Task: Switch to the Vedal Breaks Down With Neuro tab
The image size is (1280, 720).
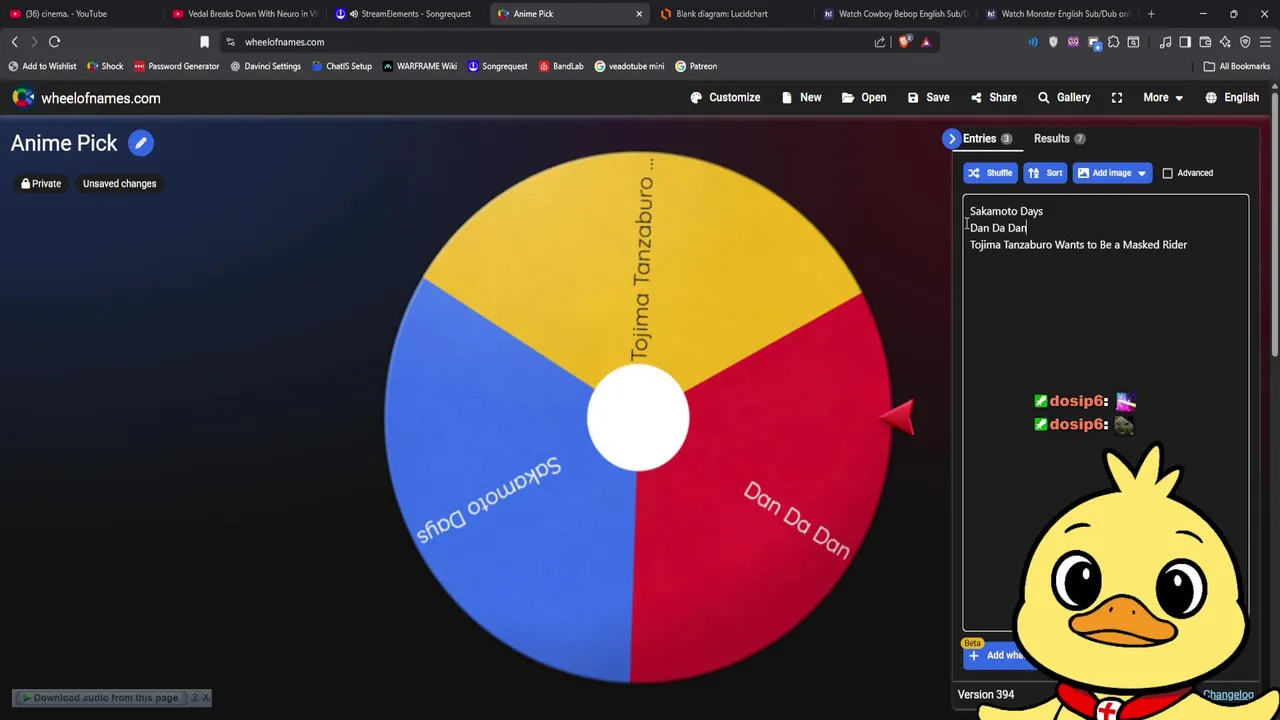Action: (x=243, y=14)
